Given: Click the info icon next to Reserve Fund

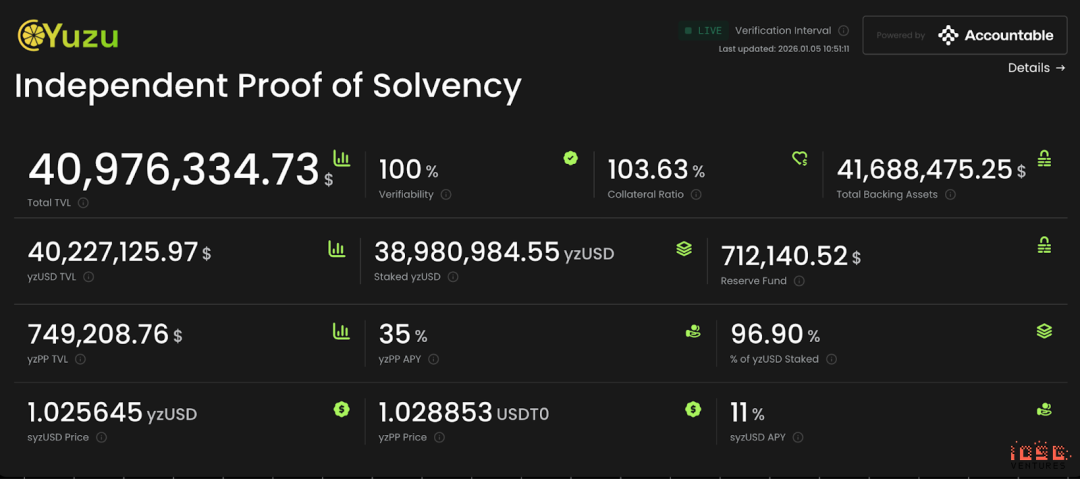Looking at the screenshot, I should click(799, 281).
